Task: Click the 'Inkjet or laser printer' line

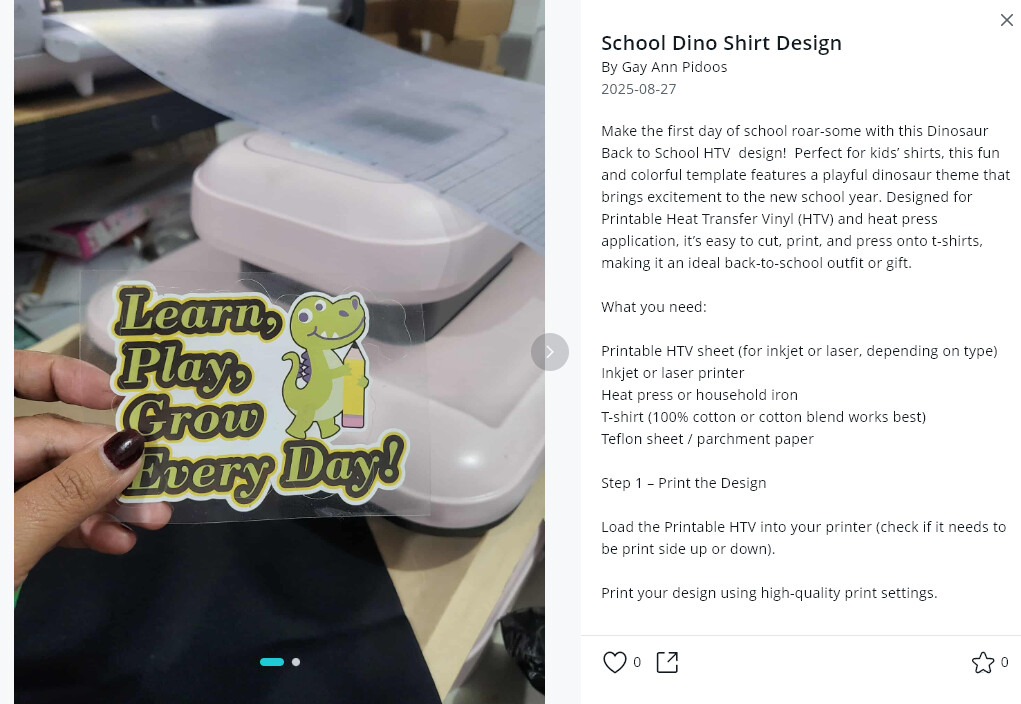Action: 672,373
